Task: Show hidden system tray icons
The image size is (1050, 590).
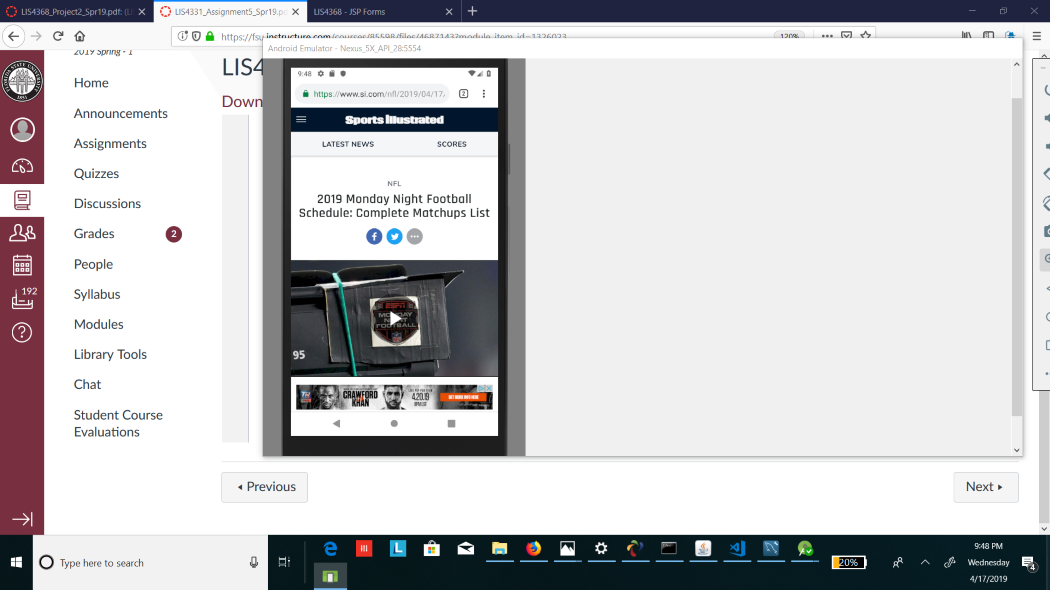Action: (925, 563)
